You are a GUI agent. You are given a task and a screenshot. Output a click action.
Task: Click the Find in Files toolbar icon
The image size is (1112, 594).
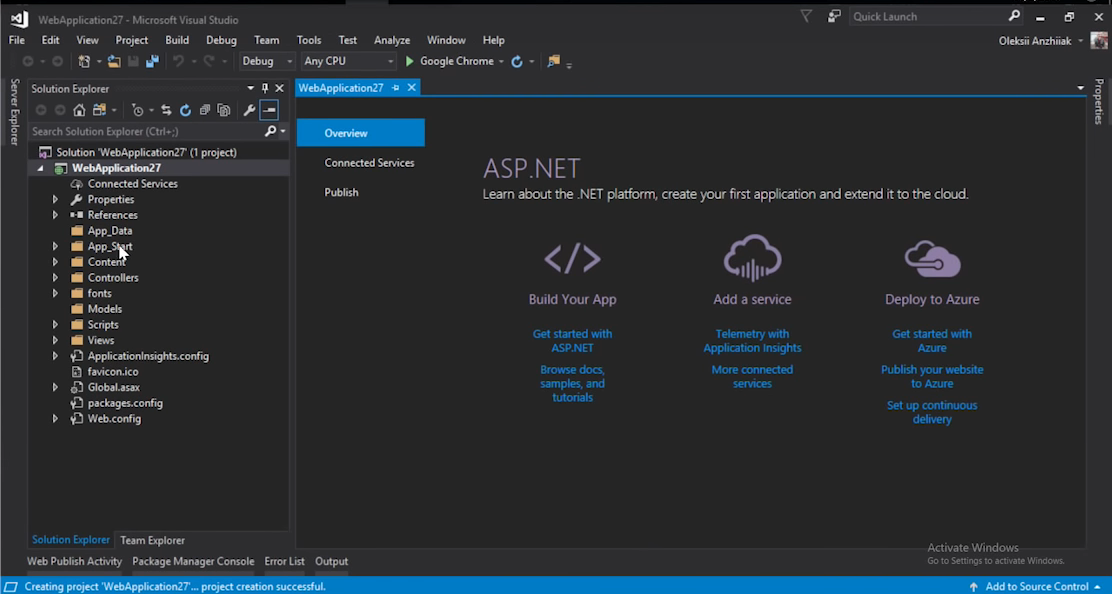pyautogui.click(x=554, y=62)
